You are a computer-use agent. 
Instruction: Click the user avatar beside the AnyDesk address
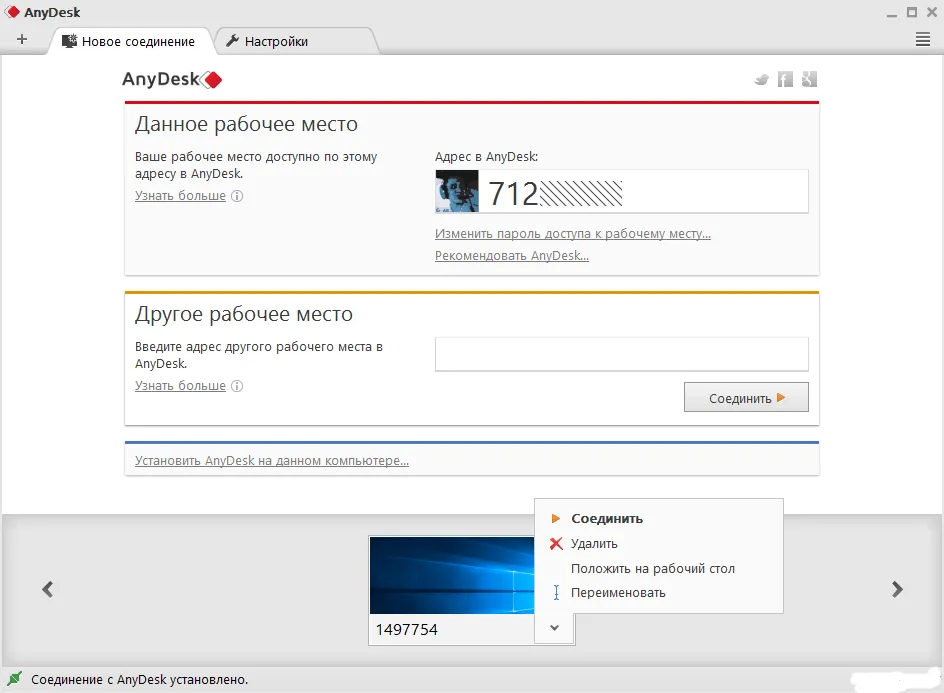coord(457,191)
